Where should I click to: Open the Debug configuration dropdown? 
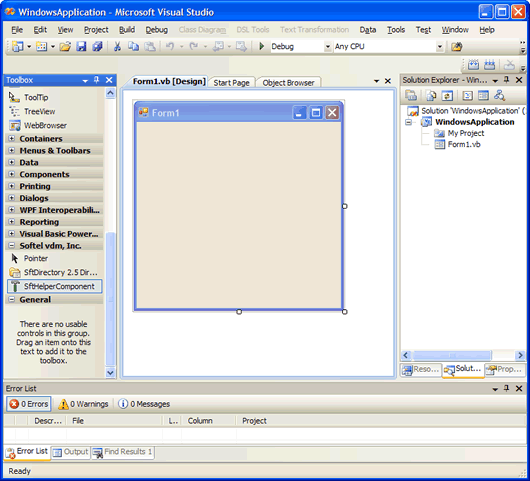(328, 47)
